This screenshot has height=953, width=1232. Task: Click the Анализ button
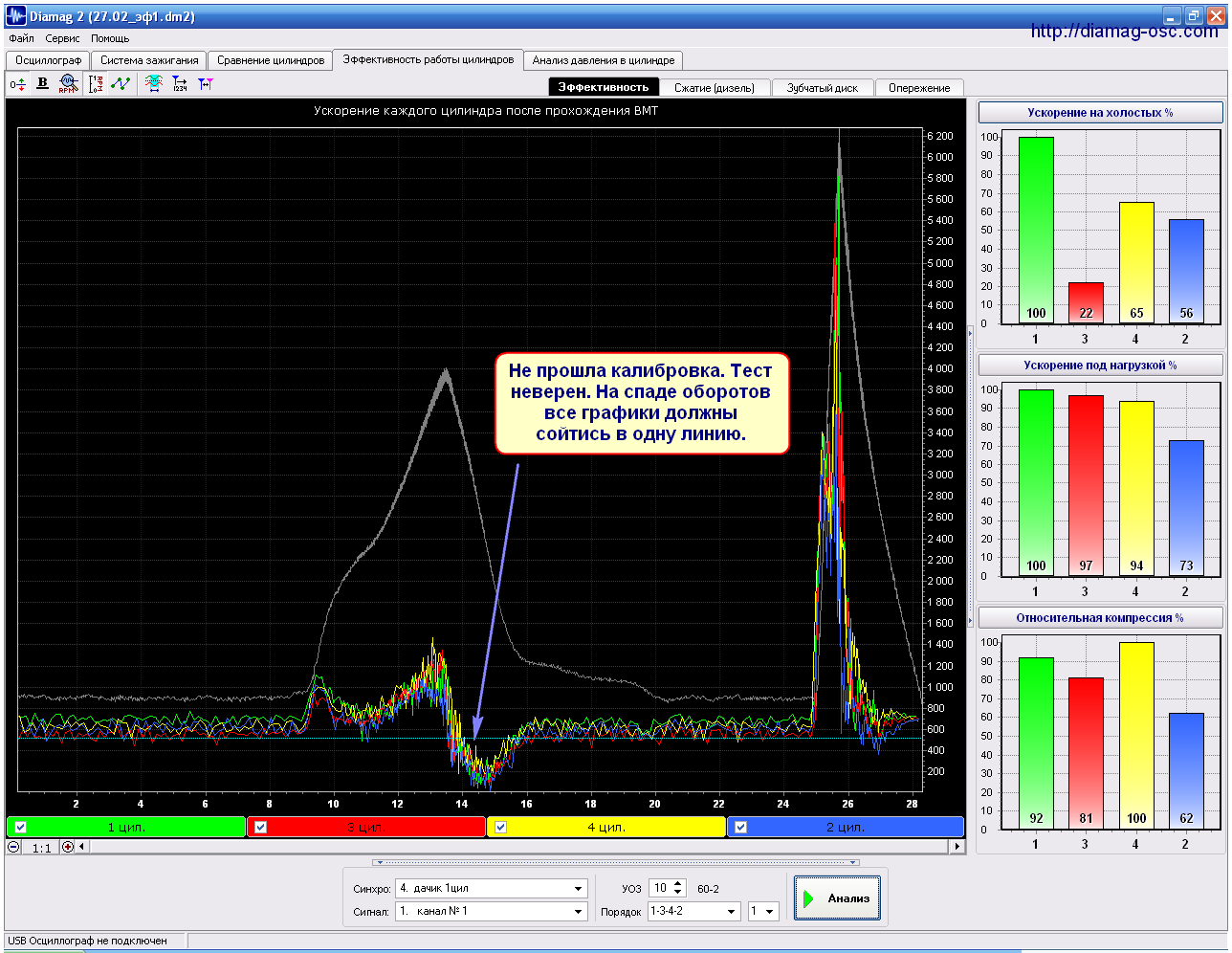pos(837,898)
